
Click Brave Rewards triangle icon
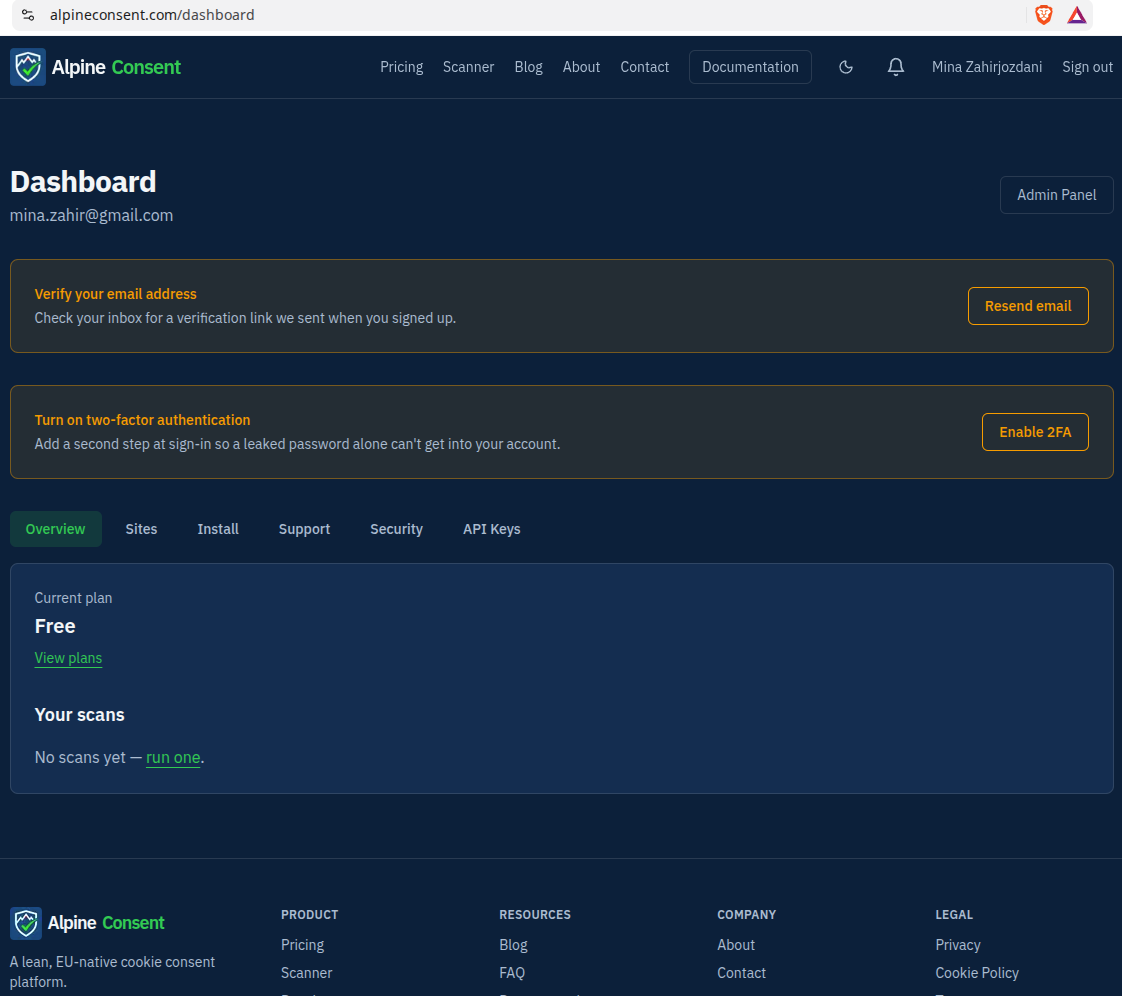1076,15
